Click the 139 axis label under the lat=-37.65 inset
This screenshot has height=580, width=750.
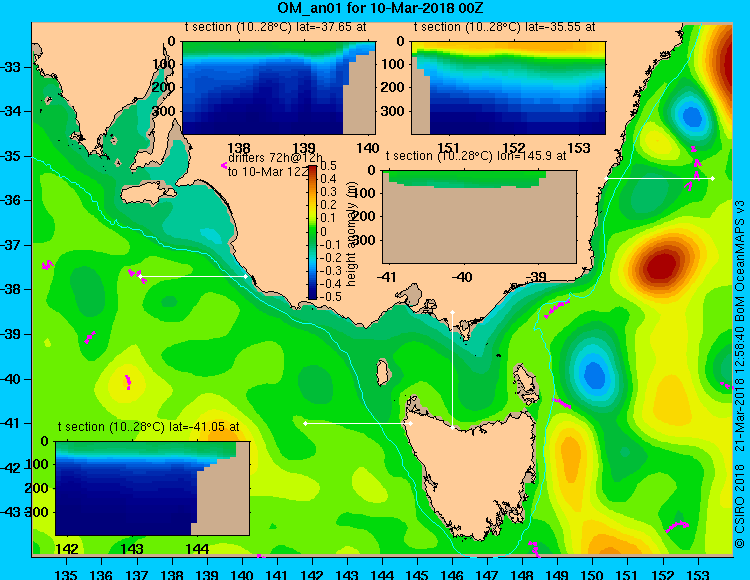click(304, 148)
